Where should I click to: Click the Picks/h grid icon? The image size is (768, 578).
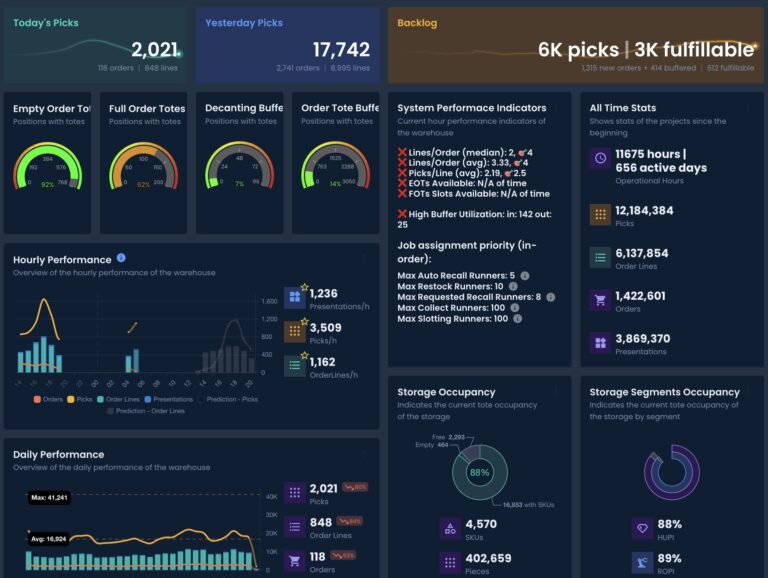point(294,332)
